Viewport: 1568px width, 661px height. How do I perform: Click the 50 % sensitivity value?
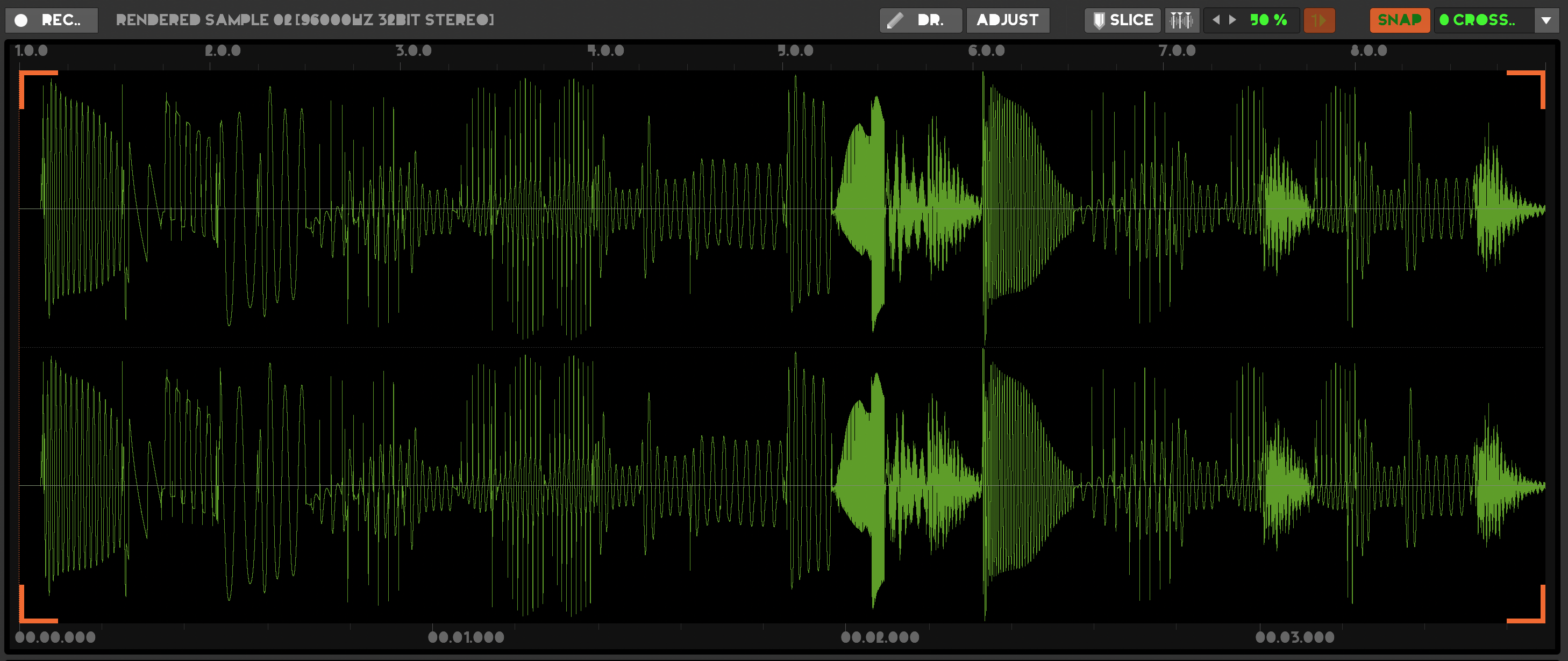[1268, 20]
